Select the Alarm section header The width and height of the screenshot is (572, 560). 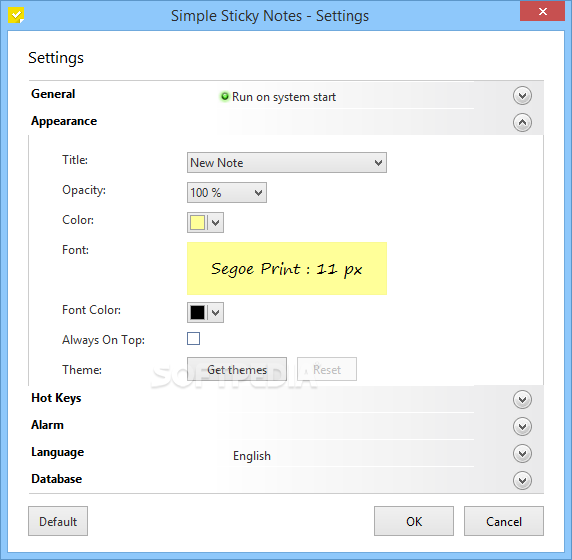tap(47, 425)
